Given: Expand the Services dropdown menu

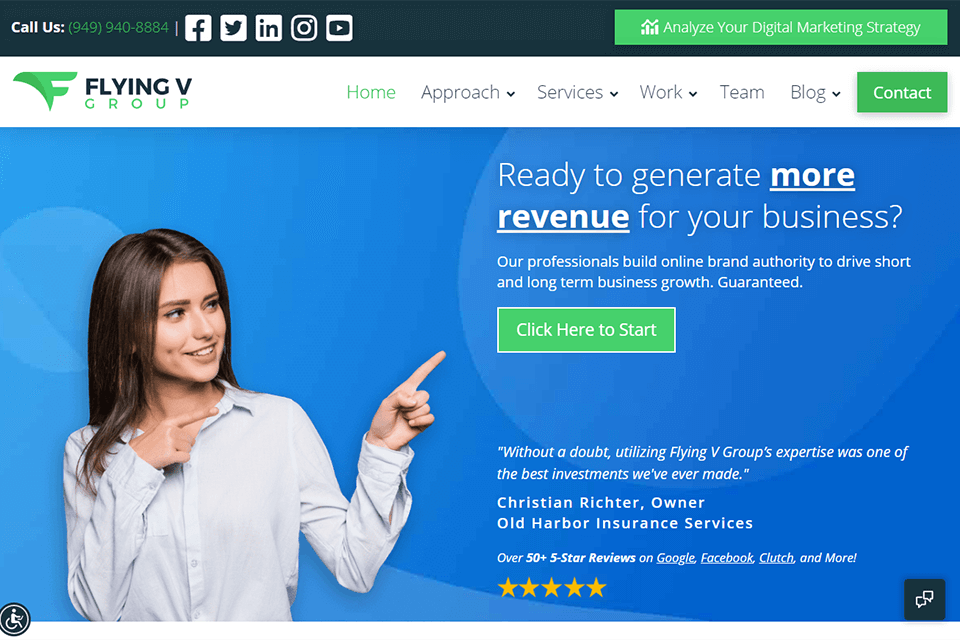Looking at the screenshot, I should (577, 92).
